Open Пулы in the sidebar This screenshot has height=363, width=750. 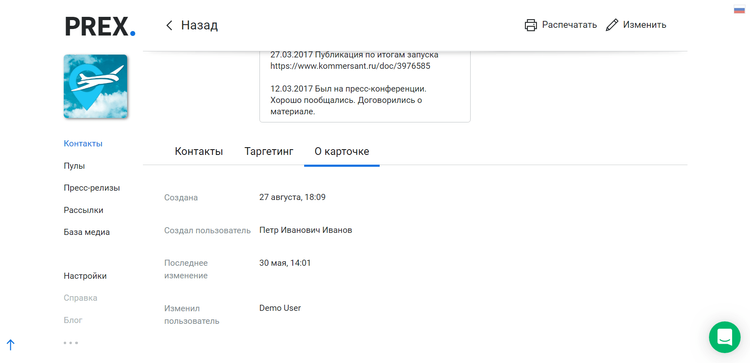coord(74,166)
